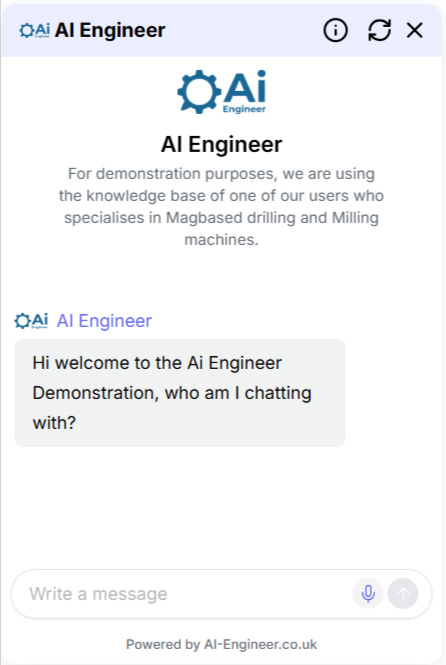Open the Powered by AI-Engineer.co.uk link
Viewport: 446px width, 665px height.
tap(221, 644)
